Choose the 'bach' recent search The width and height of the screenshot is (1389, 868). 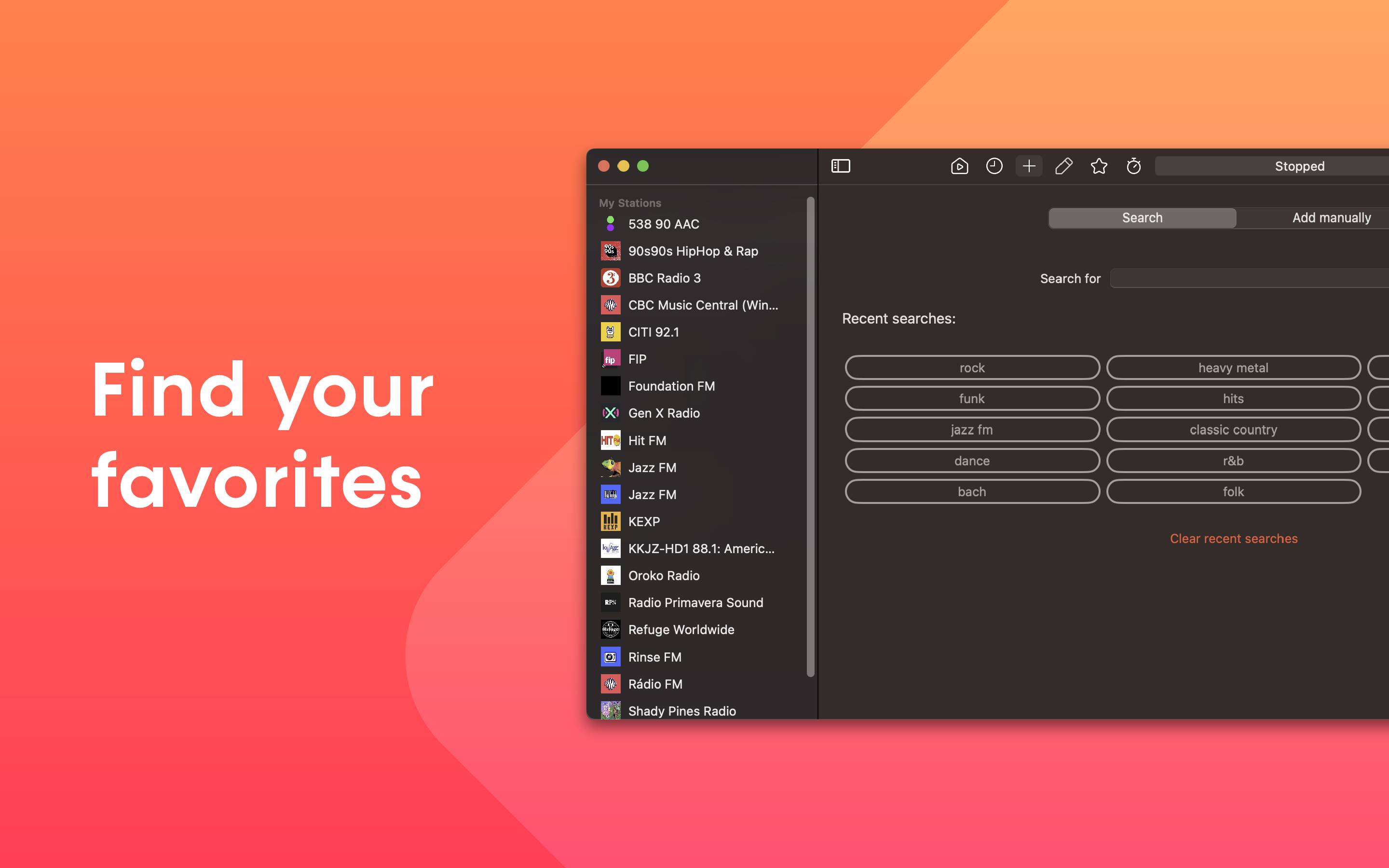[972, 491]
